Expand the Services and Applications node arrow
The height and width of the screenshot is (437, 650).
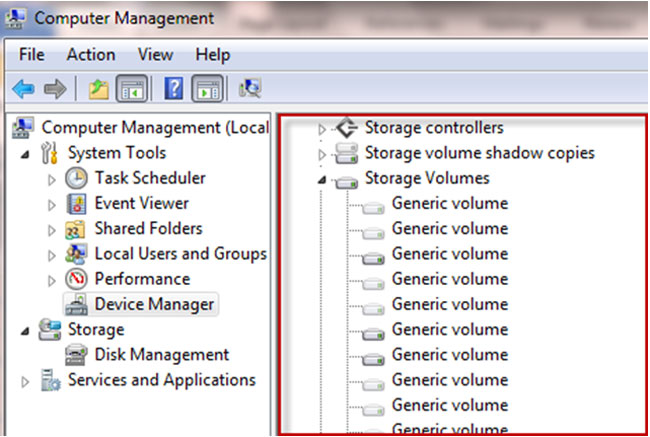click(25, 381)
